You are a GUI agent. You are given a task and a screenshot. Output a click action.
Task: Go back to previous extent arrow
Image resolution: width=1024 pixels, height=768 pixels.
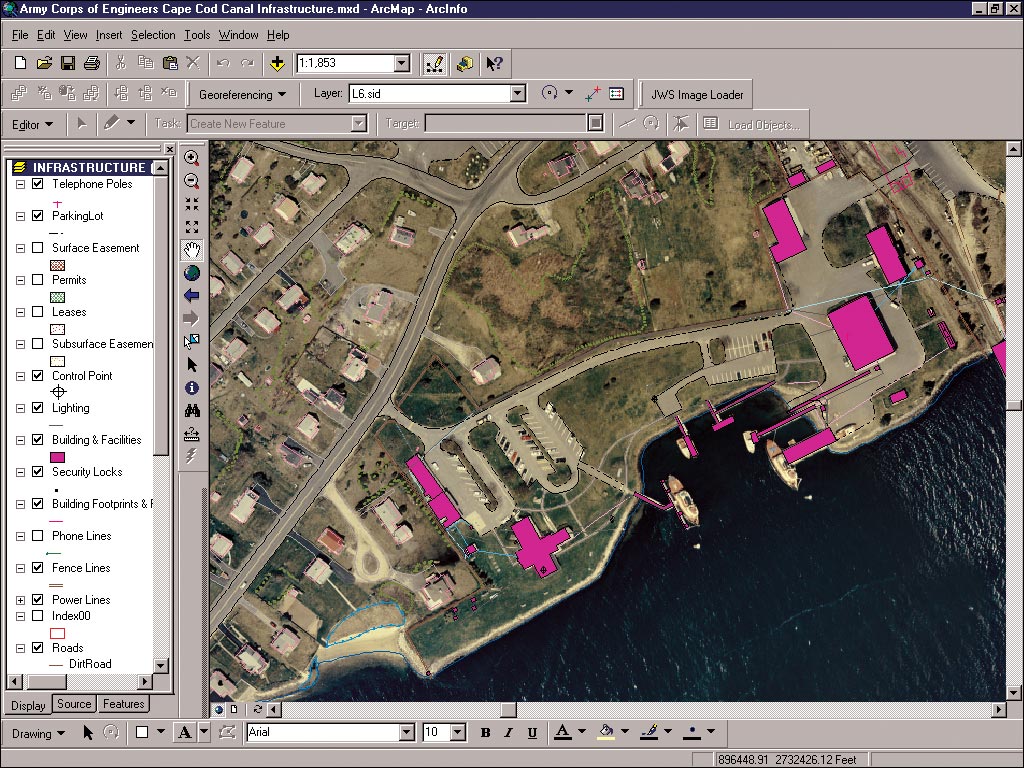click(x=191, y=296)
